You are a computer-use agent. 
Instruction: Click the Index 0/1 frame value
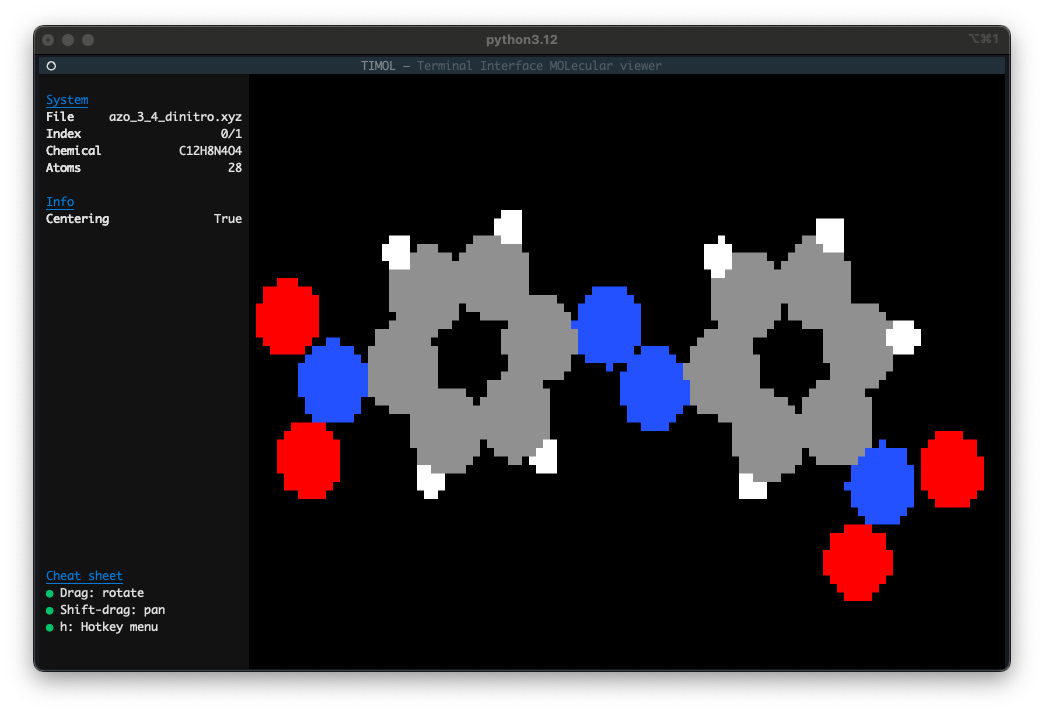230,134
